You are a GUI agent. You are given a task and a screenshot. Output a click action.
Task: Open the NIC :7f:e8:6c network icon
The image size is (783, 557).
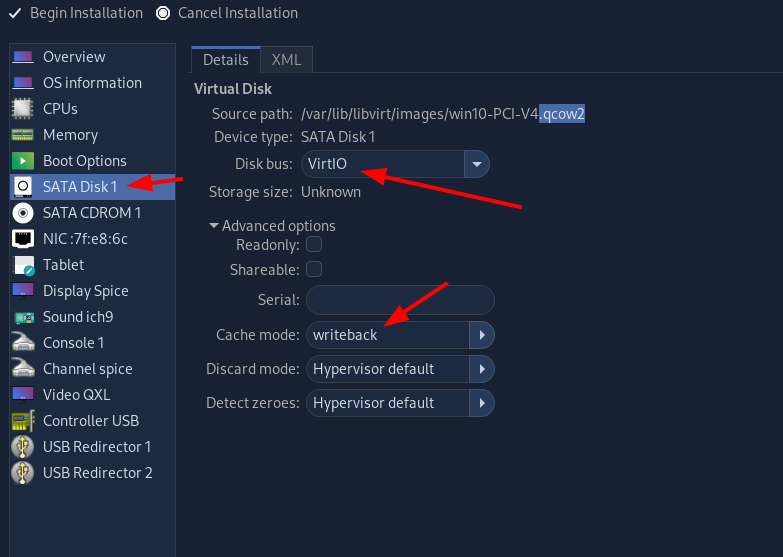(22, 239)
